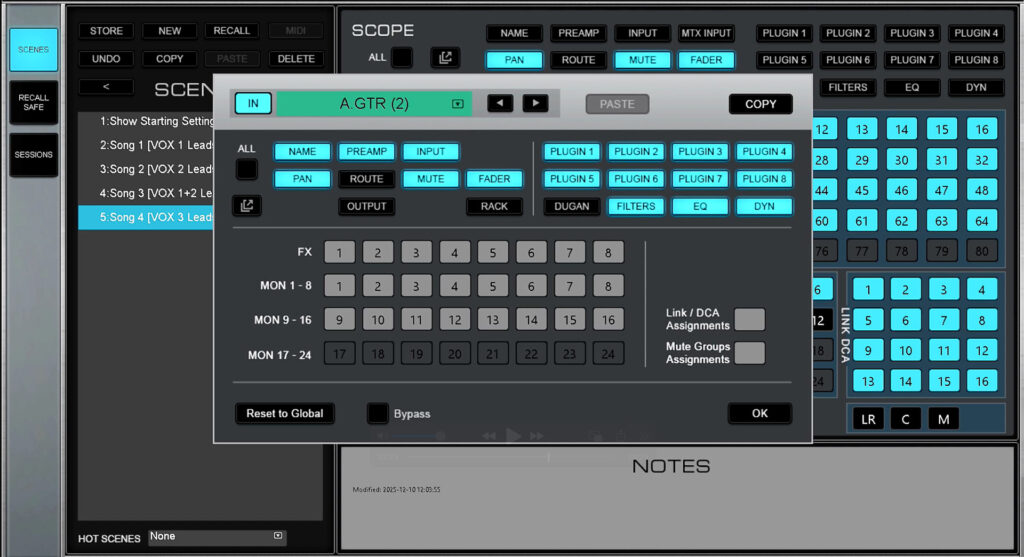
Task: Toggle INPUT scope in the channel dialog
Action: (430, 151)
